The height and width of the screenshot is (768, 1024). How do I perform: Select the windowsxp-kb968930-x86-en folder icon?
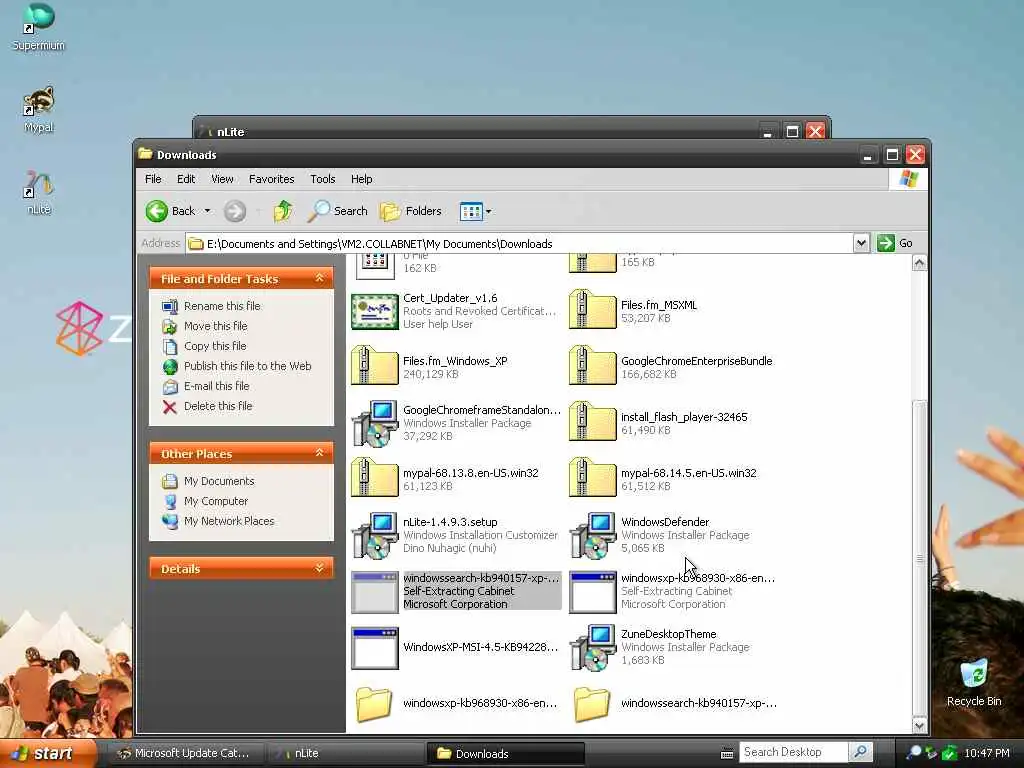coord(375,703)
